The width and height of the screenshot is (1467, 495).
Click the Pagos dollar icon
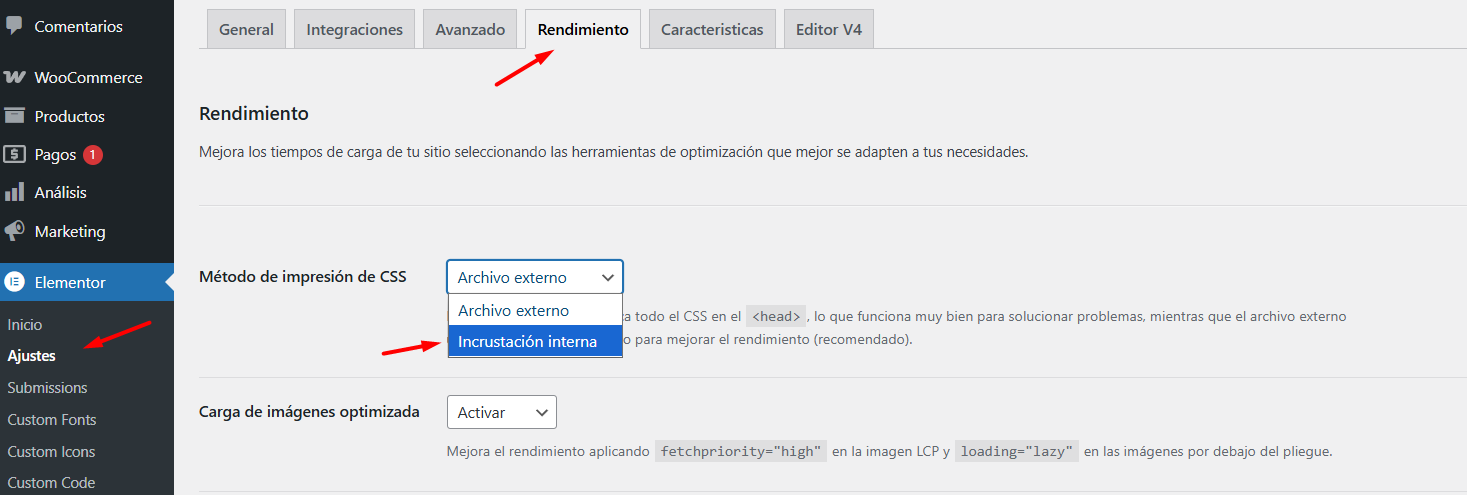[x=14, y=155]
